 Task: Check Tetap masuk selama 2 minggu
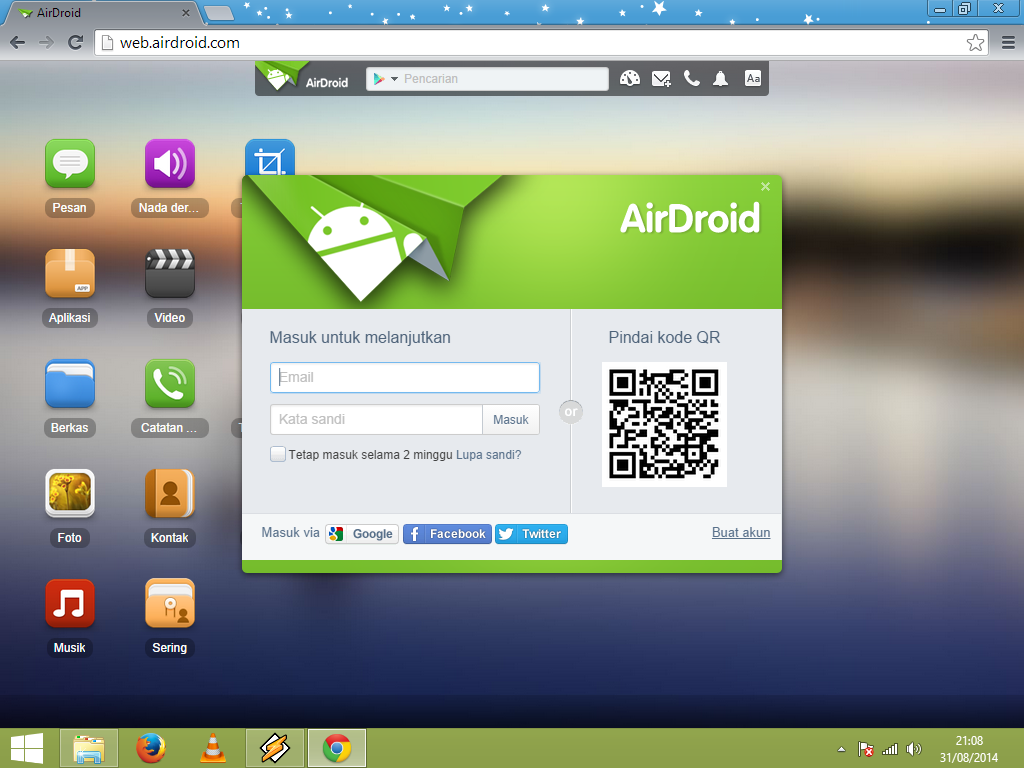(x=278, y=454)
